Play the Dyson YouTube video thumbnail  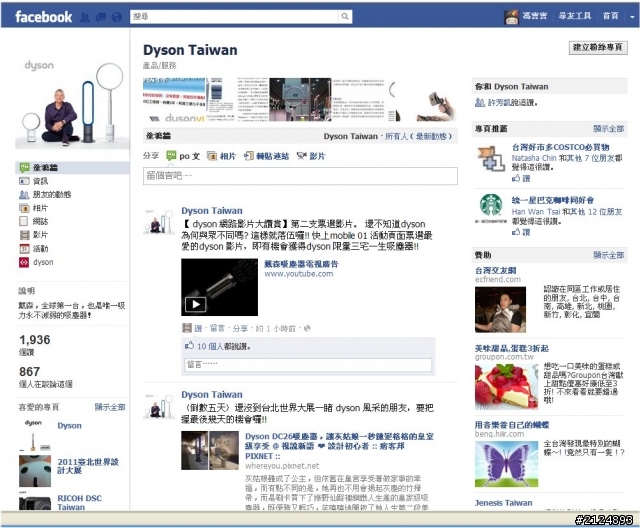click(x=220, y=287)
